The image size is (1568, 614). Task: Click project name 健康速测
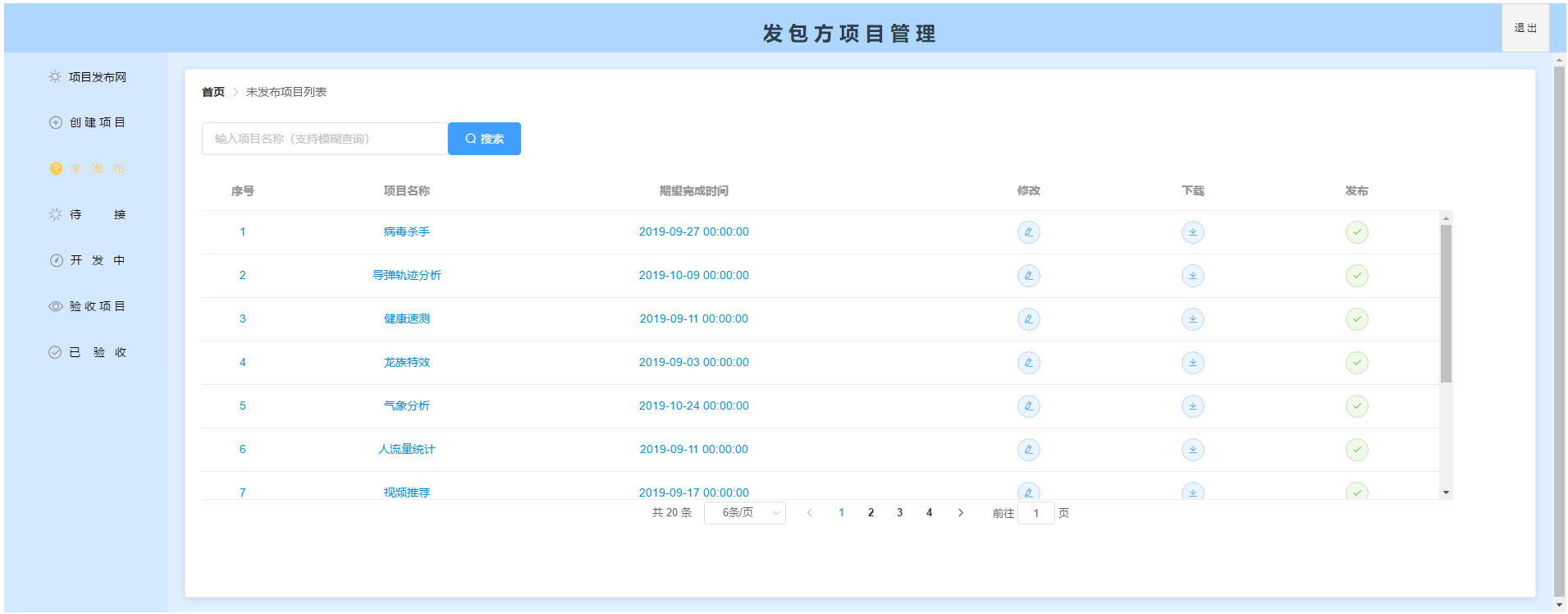pos(407,319)
